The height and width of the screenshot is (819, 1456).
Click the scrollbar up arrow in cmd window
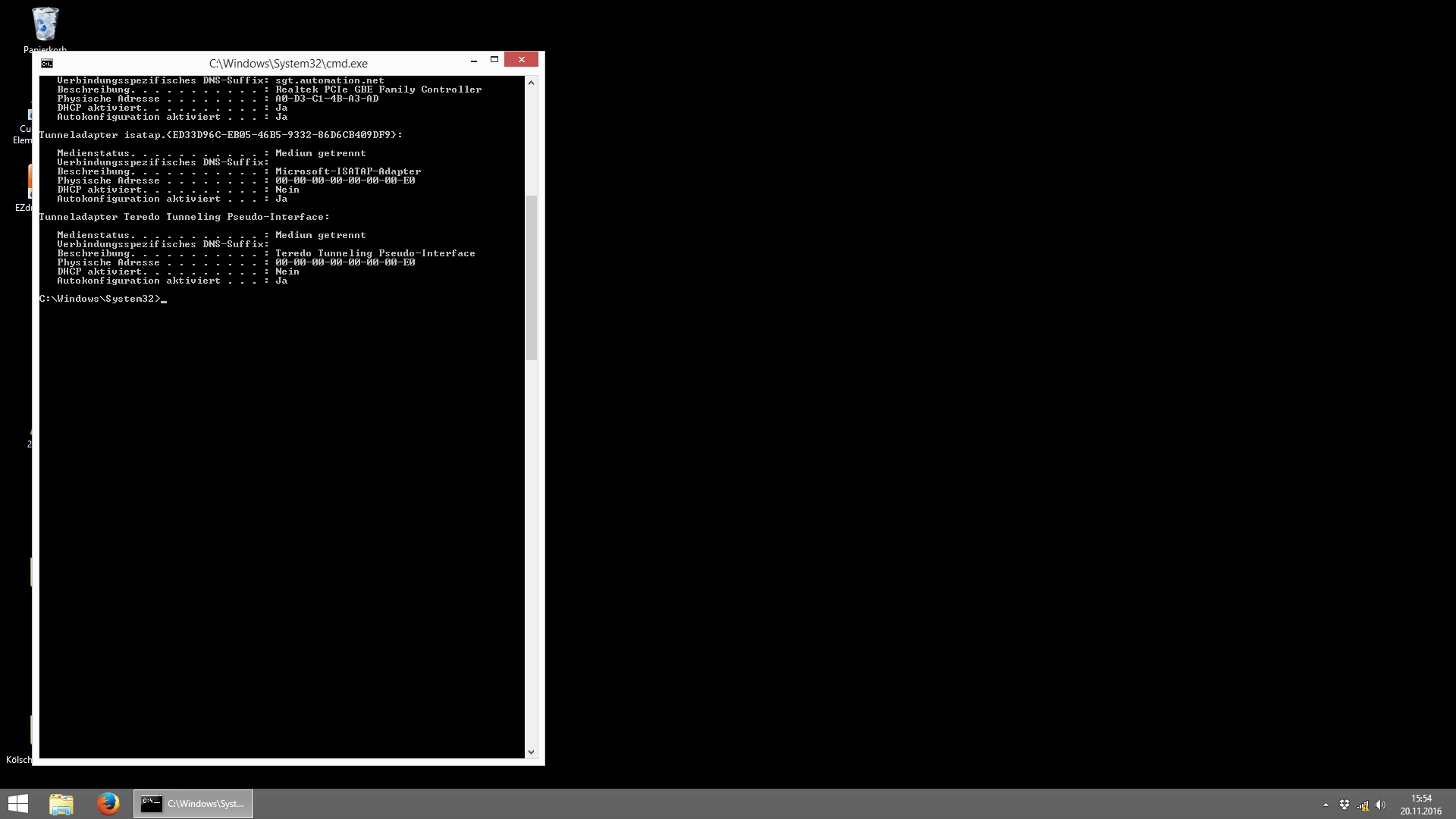(531, 83)
